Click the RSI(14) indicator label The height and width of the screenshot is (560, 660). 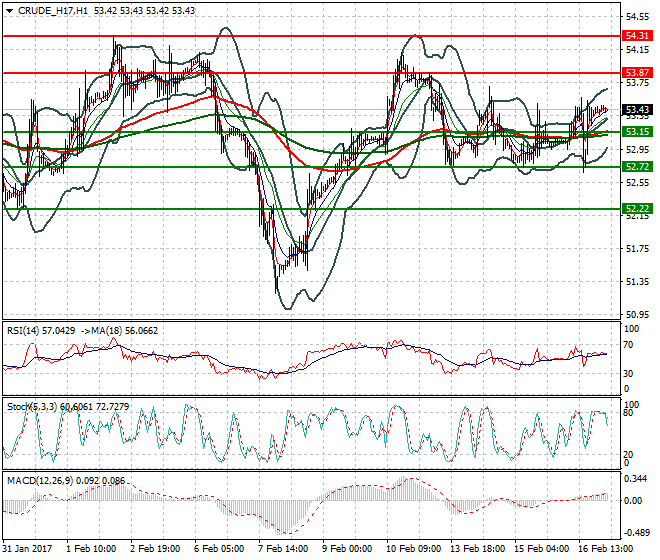25,328
